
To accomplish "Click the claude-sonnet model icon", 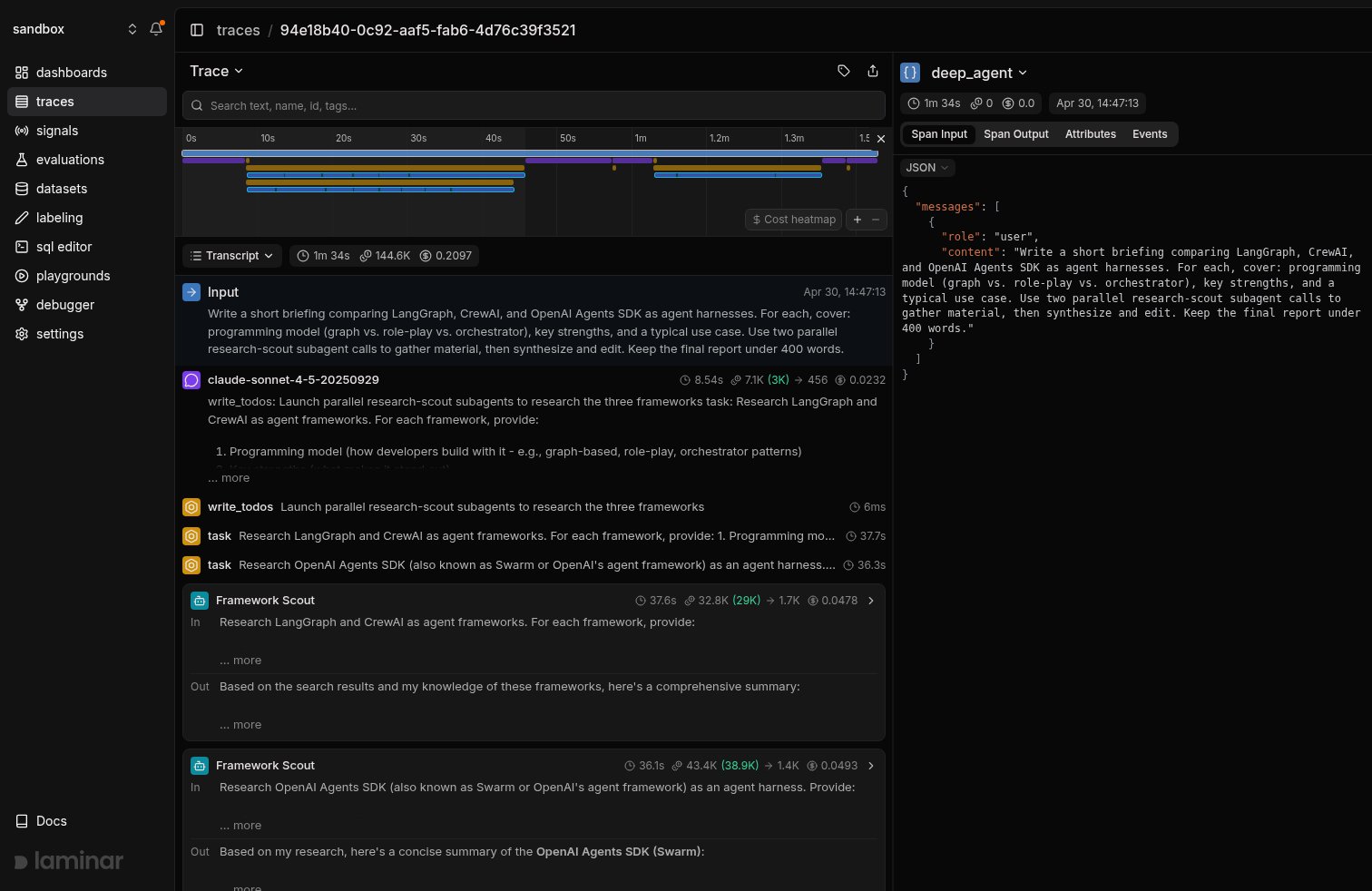I will (191, 380).
